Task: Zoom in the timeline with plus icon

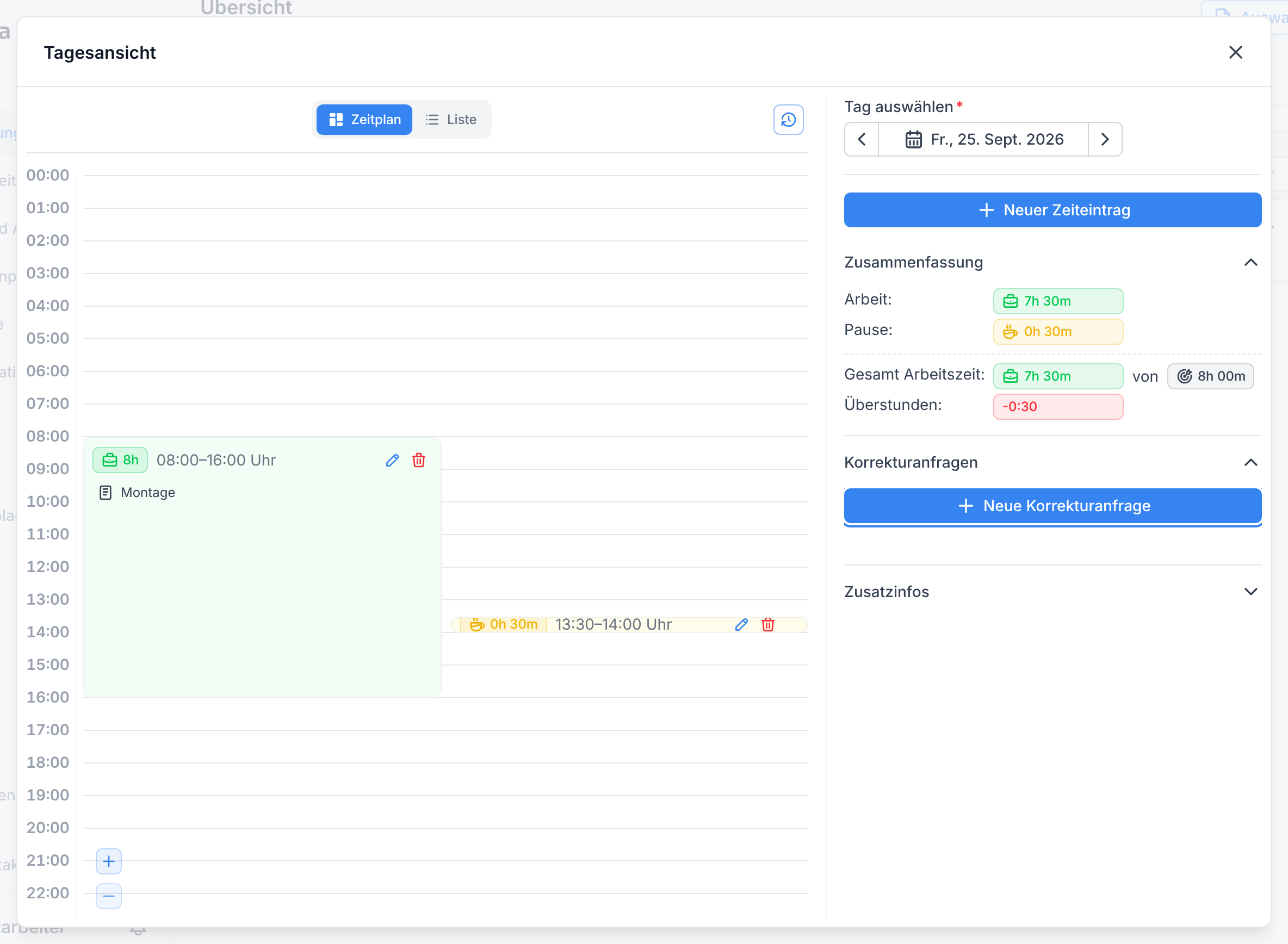Action: click(x=109, y=861)
